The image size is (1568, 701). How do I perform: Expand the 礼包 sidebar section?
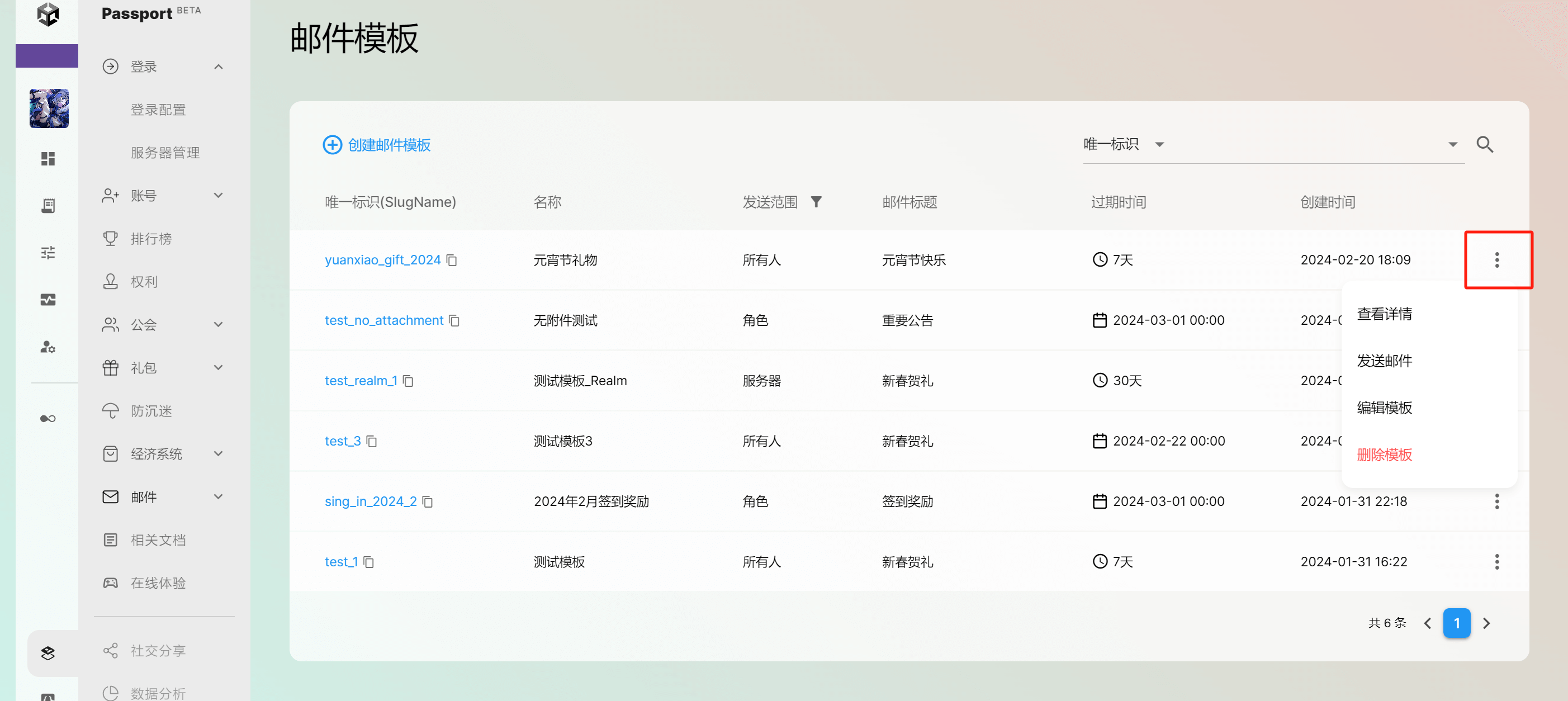click(219, 367)
